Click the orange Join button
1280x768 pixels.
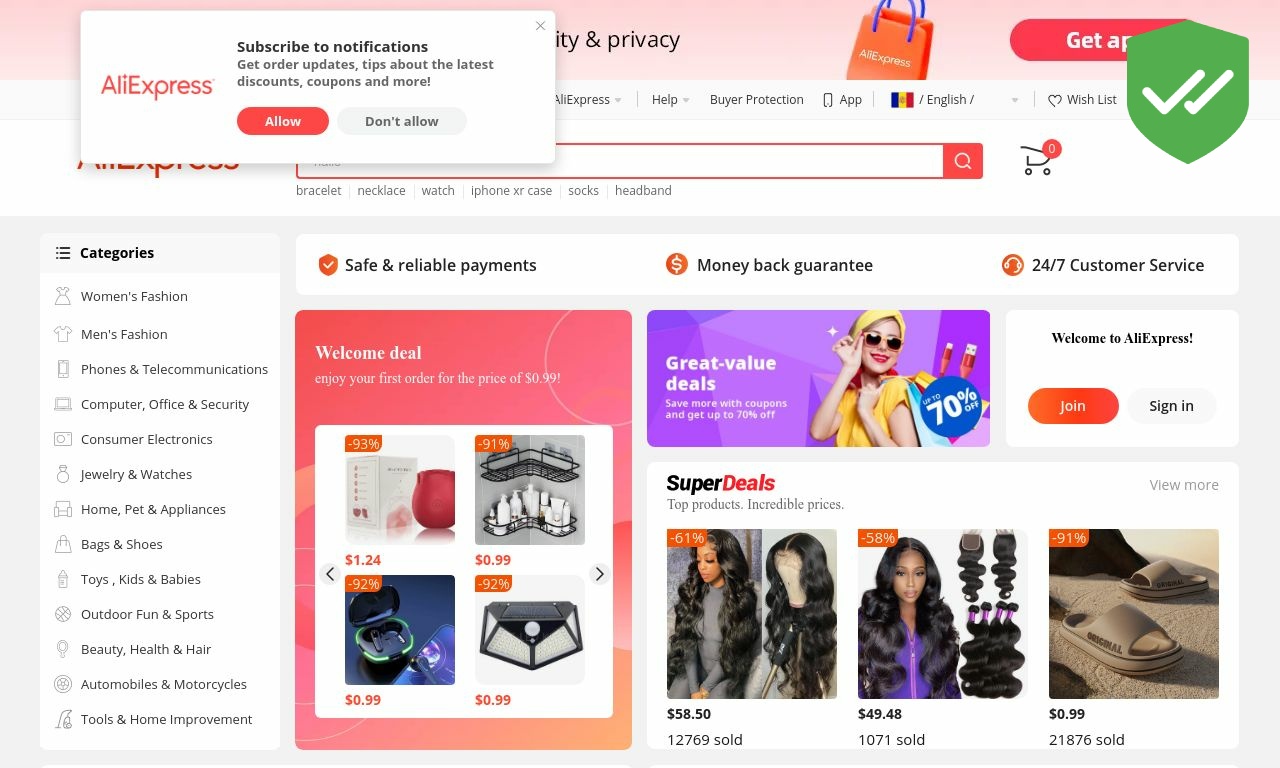(1073, 406)
